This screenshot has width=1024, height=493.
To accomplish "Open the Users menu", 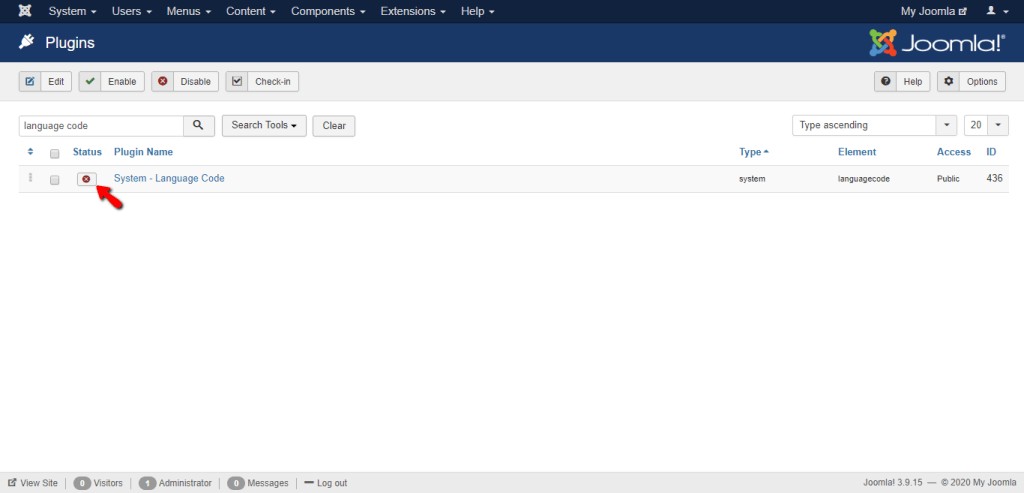I will [132, 11].
